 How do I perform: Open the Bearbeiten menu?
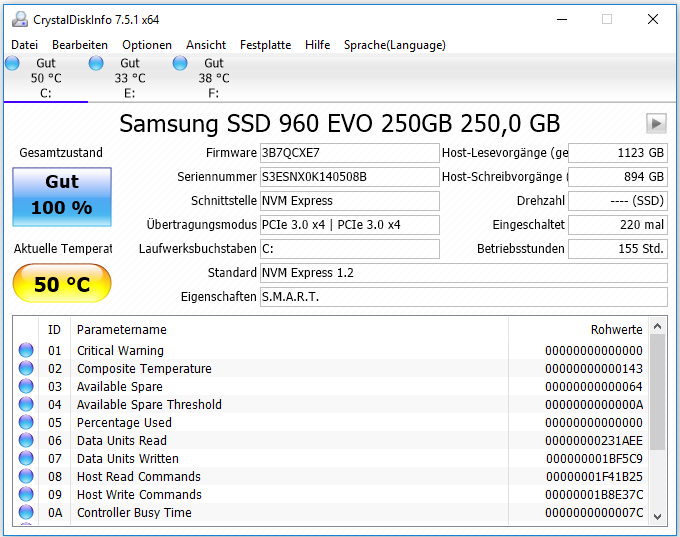pos(80,45)
